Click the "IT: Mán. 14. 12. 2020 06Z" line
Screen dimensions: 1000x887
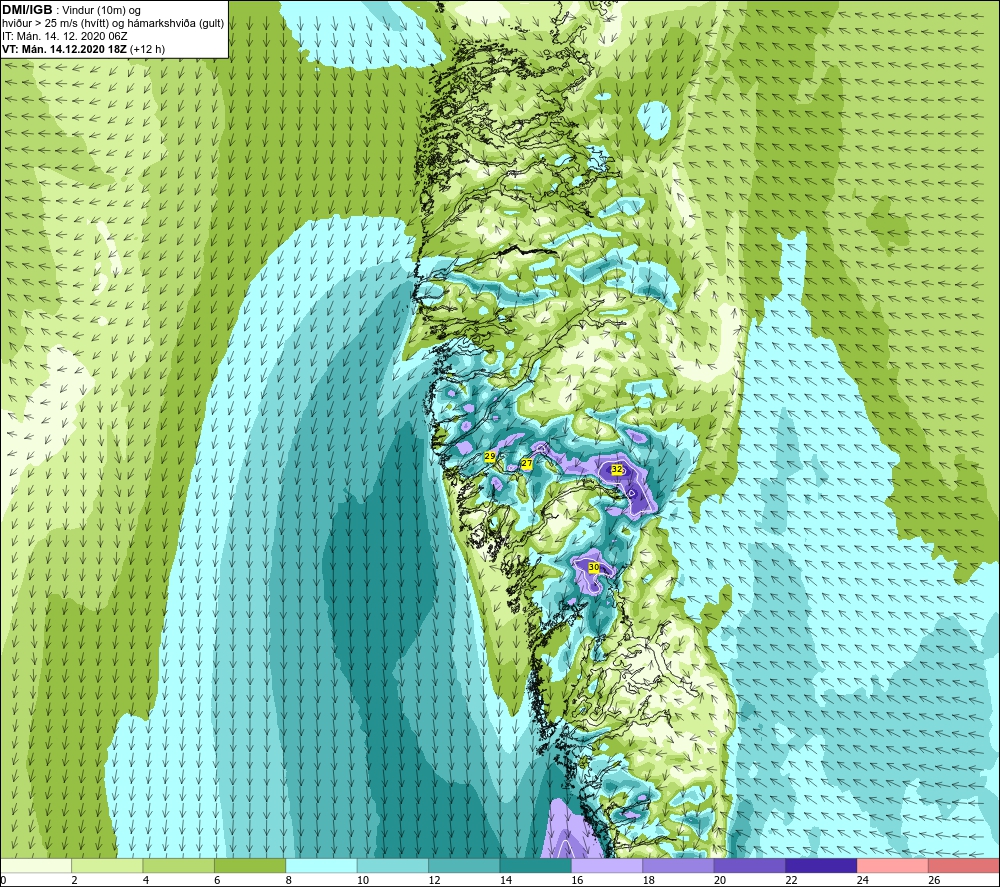pos(64,36)
